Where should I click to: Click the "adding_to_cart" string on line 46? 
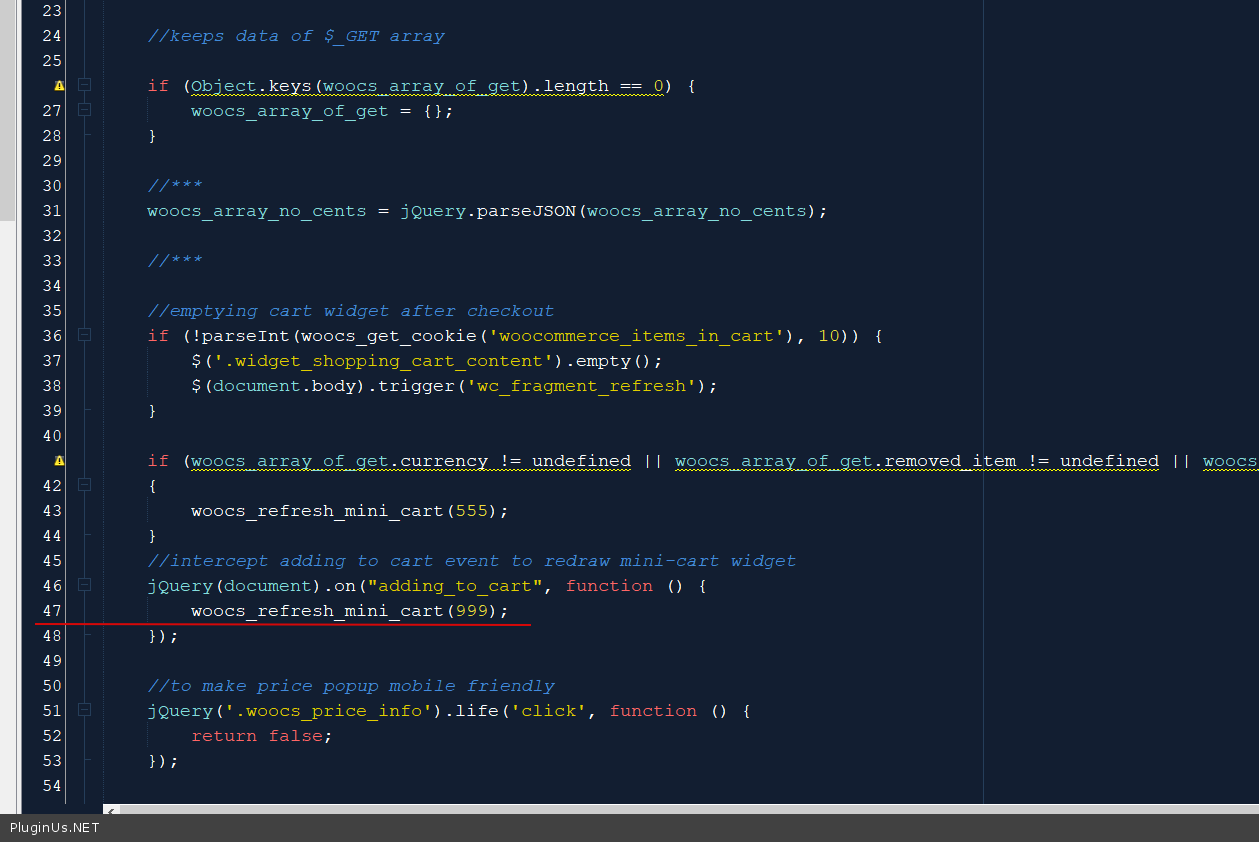pyautogui.click(x=460, y=586)
